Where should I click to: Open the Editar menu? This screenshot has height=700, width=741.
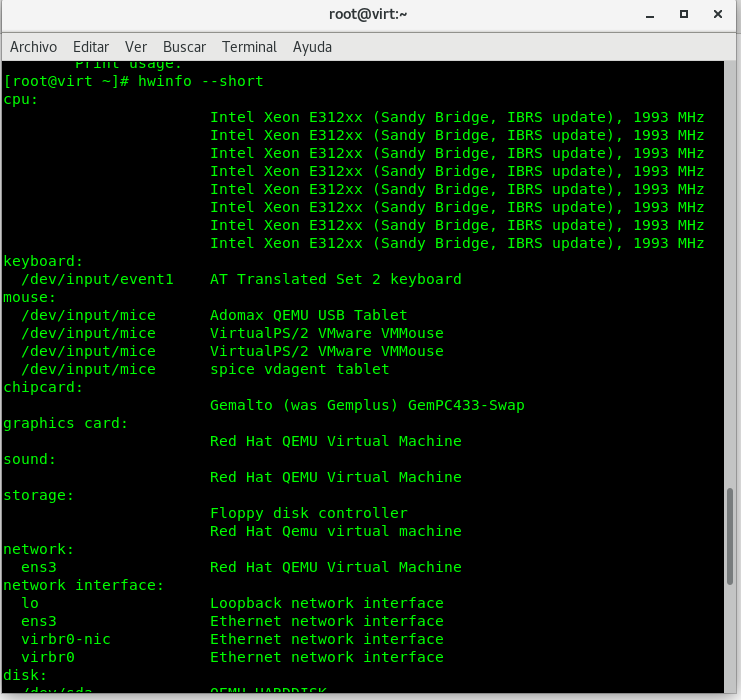click(91, 47)
